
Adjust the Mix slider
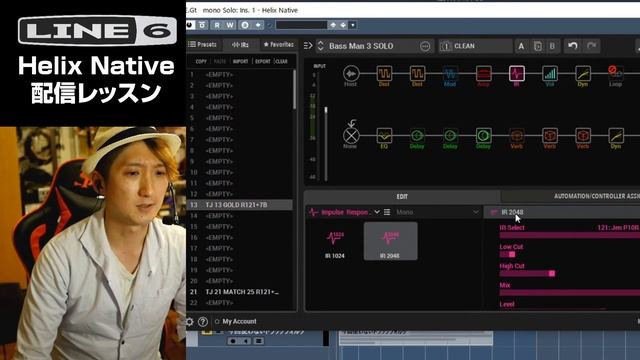[x=570, y=293]
